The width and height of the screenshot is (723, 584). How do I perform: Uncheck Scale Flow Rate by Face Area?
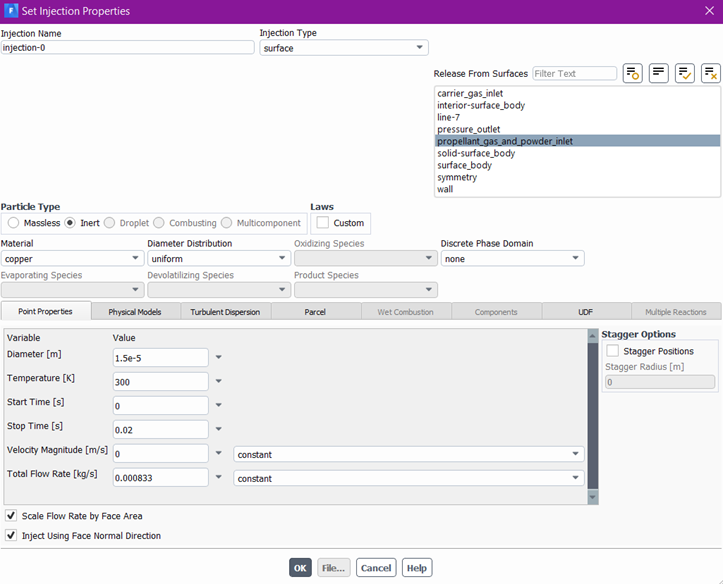(11, 516)
